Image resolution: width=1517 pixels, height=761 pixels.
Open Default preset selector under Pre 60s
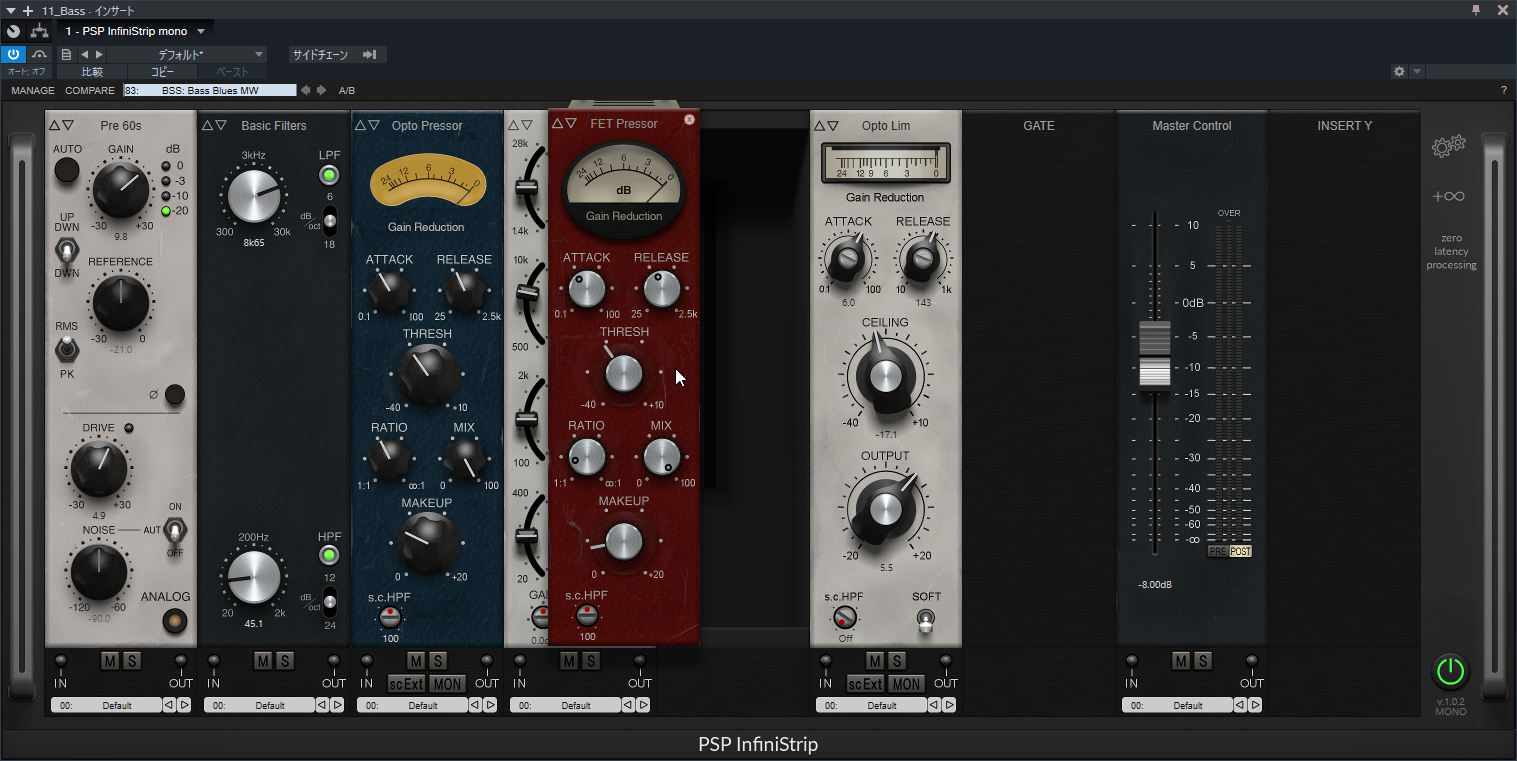[x=106, y=705]
